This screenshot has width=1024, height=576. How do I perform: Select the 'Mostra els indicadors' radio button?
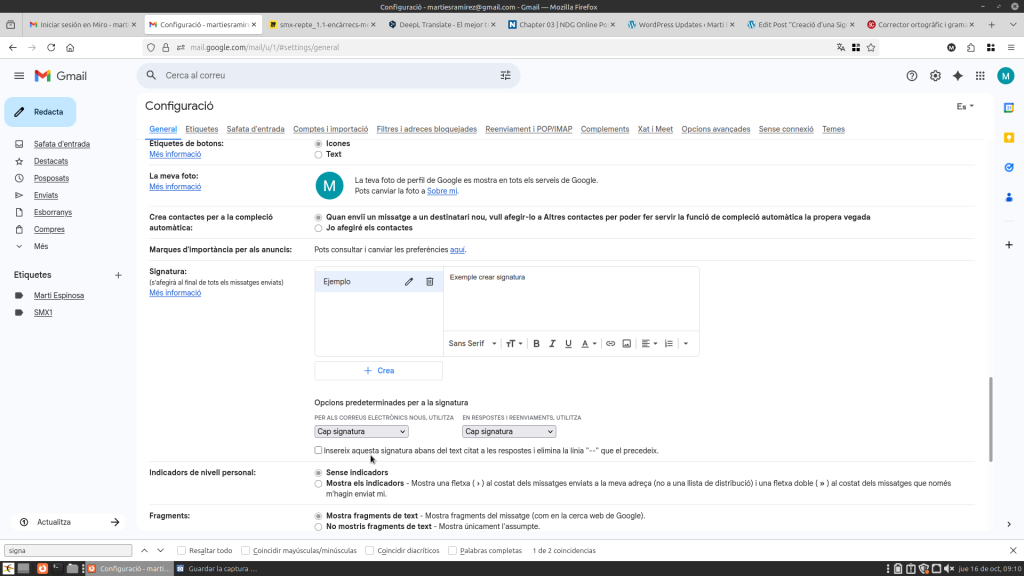tap(319, 483)
